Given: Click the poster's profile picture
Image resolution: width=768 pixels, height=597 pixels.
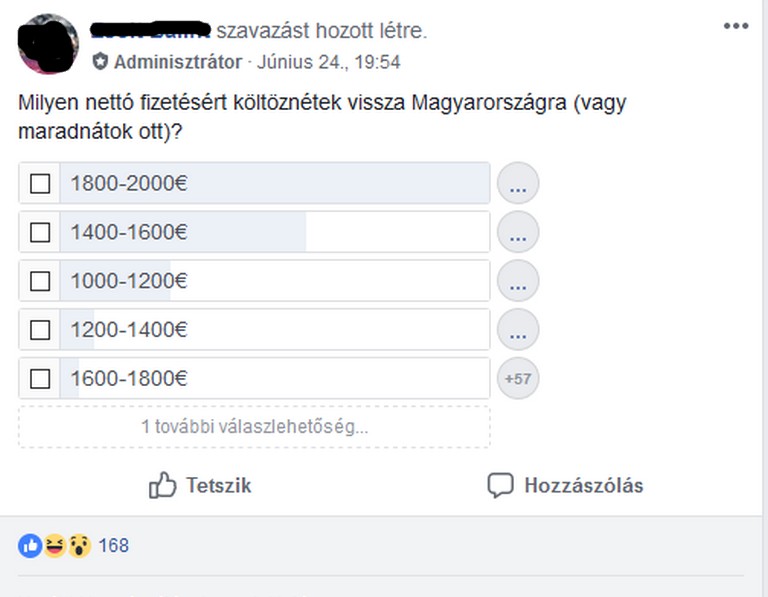Looking at the screenshot, I should pos(48,44).
